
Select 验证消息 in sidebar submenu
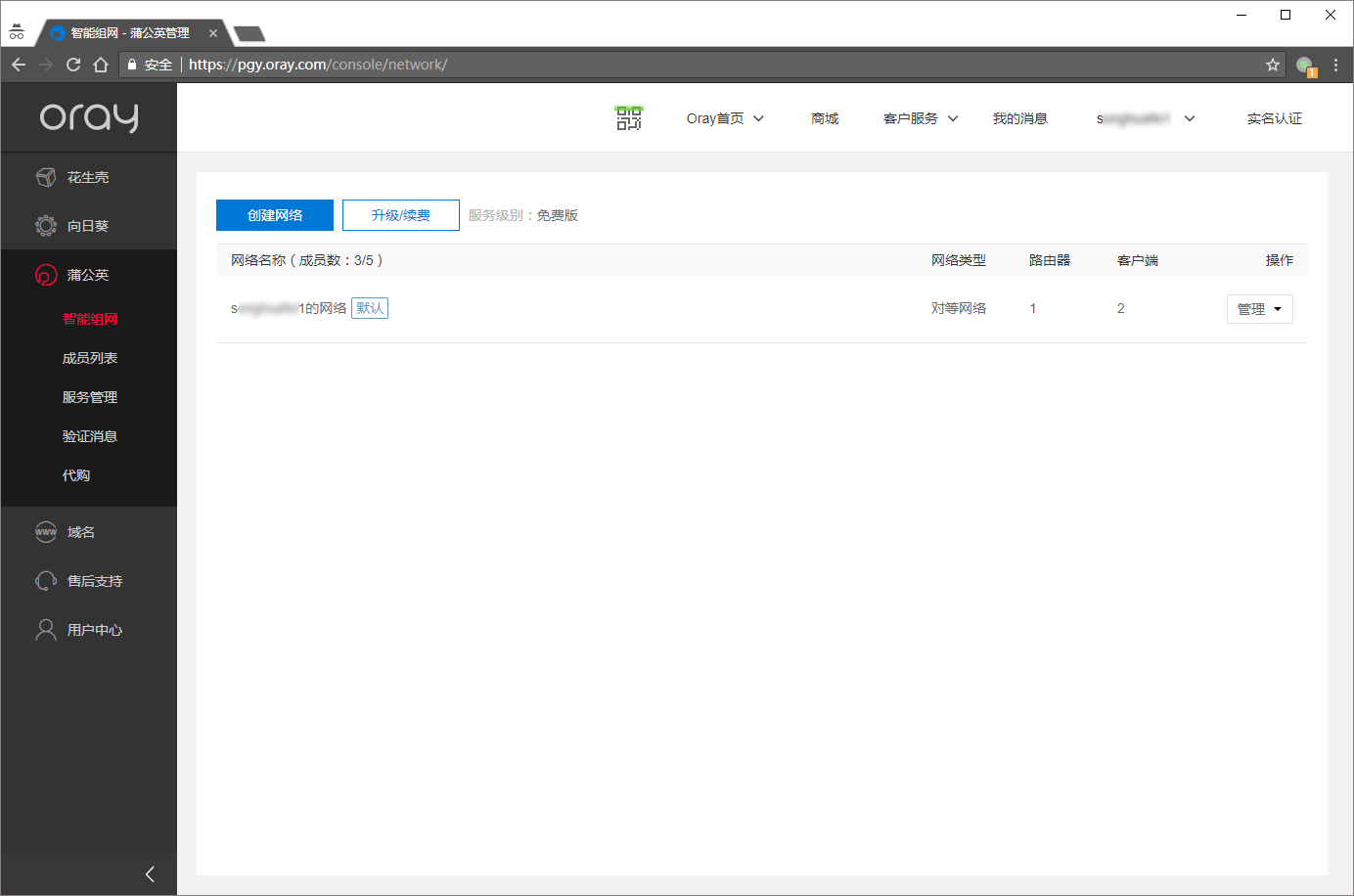pyautogui.click(x=90, y=436)
